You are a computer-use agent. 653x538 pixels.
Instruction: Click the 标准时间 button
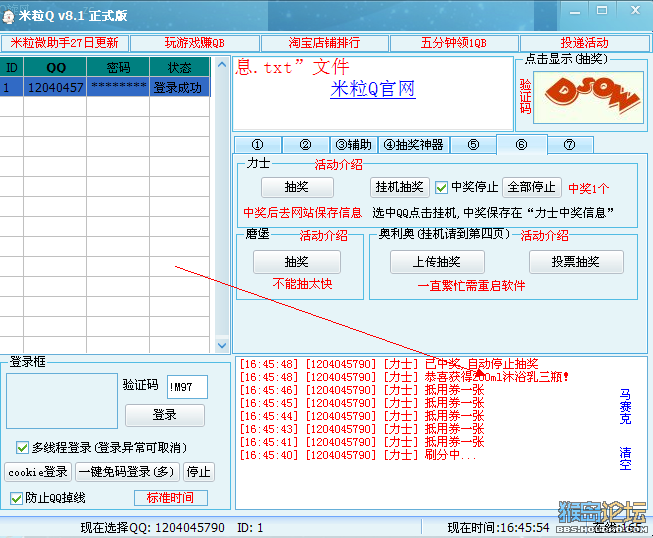click(x=171, y=498)
